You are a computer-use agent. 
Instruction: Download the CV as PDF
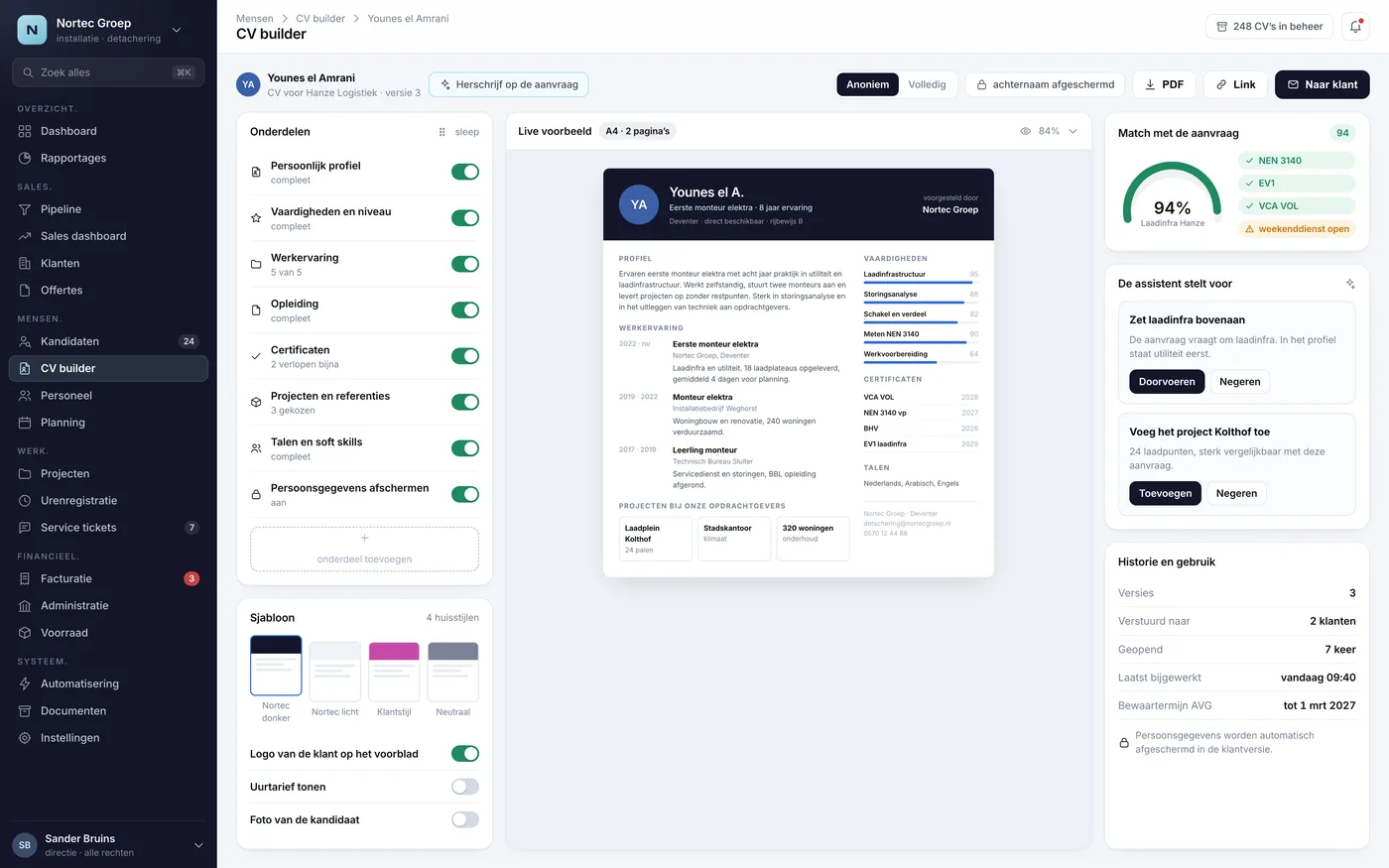[1164, 84]
